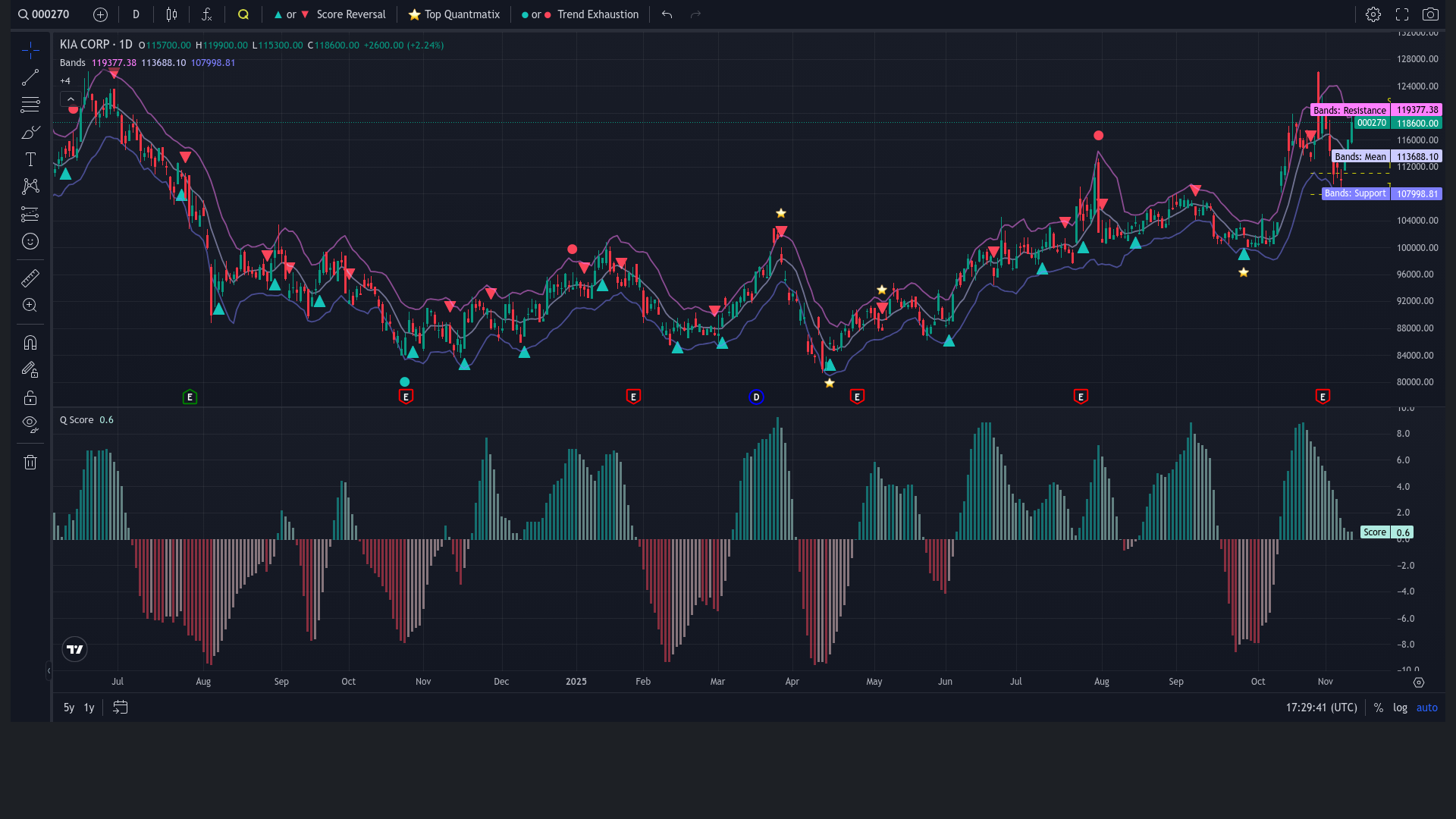Select the Brush drawing tool

coord(30,132)
